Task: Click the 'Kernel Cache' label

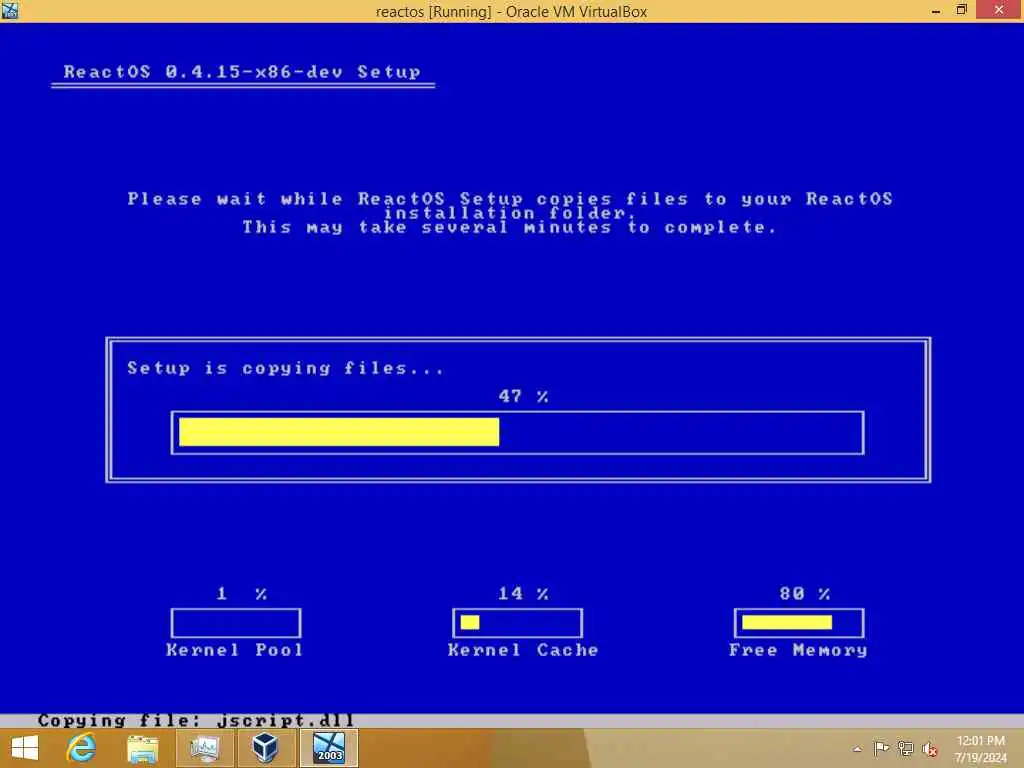Action: tap(523, 650)
